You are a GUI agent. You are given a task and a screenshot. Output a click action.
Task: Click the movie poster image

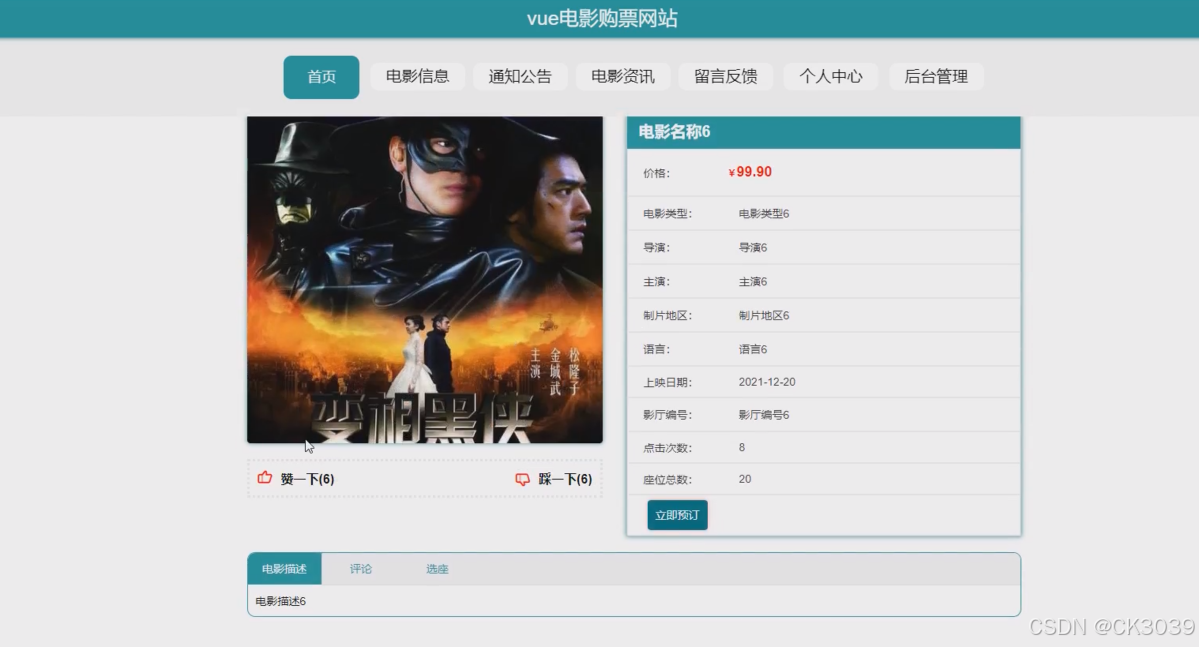pos(424,280)
